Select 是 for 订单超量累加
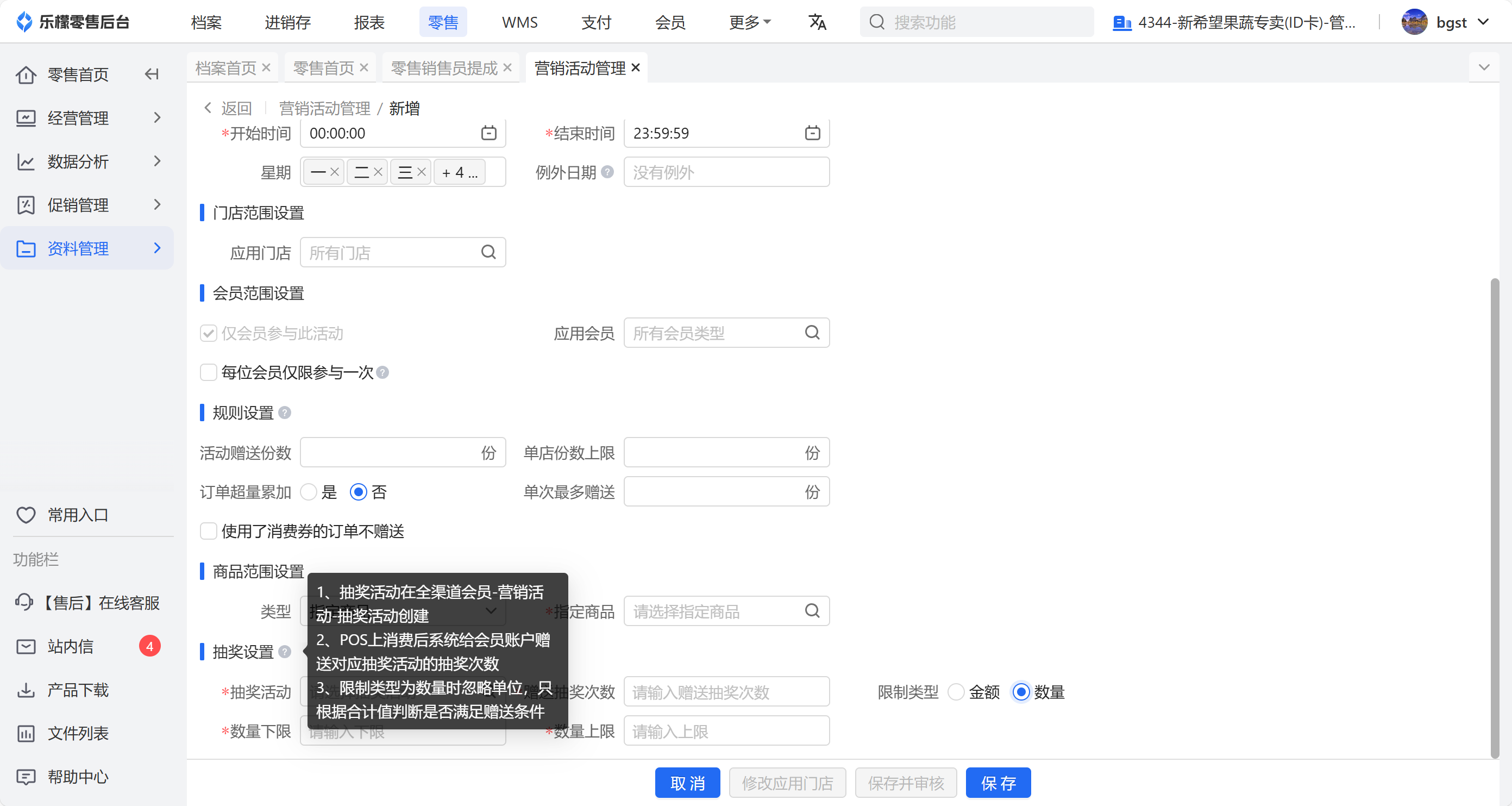Viewport: 1512px width, 806px height. (x=309, y=492)
